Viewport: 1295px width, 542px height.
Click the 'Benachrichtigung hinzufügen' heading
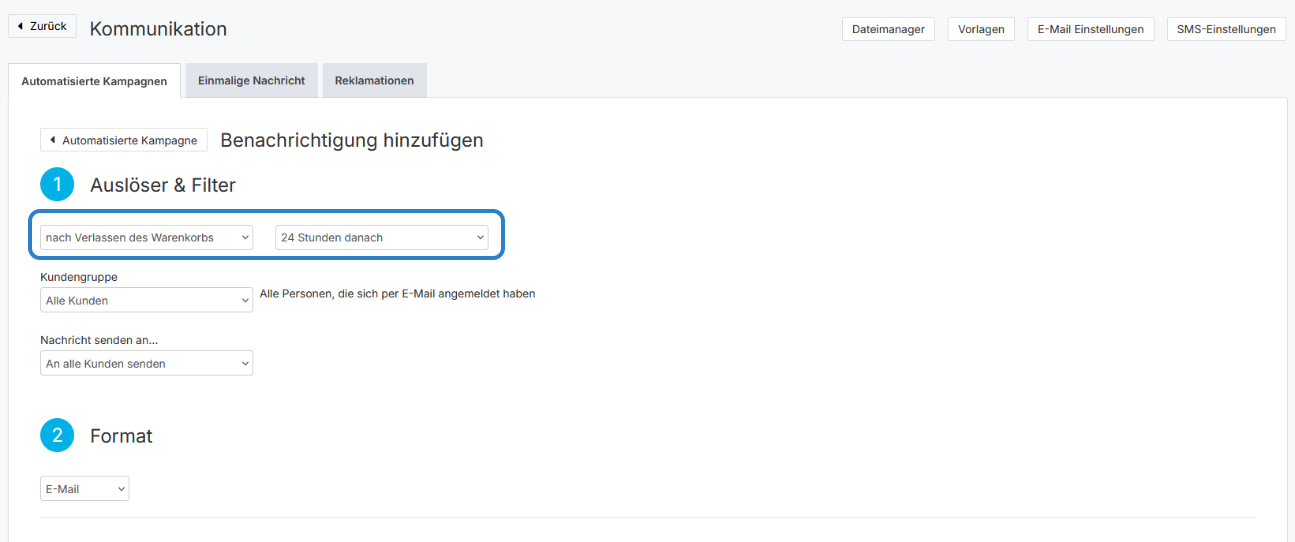tap(352, 140)
